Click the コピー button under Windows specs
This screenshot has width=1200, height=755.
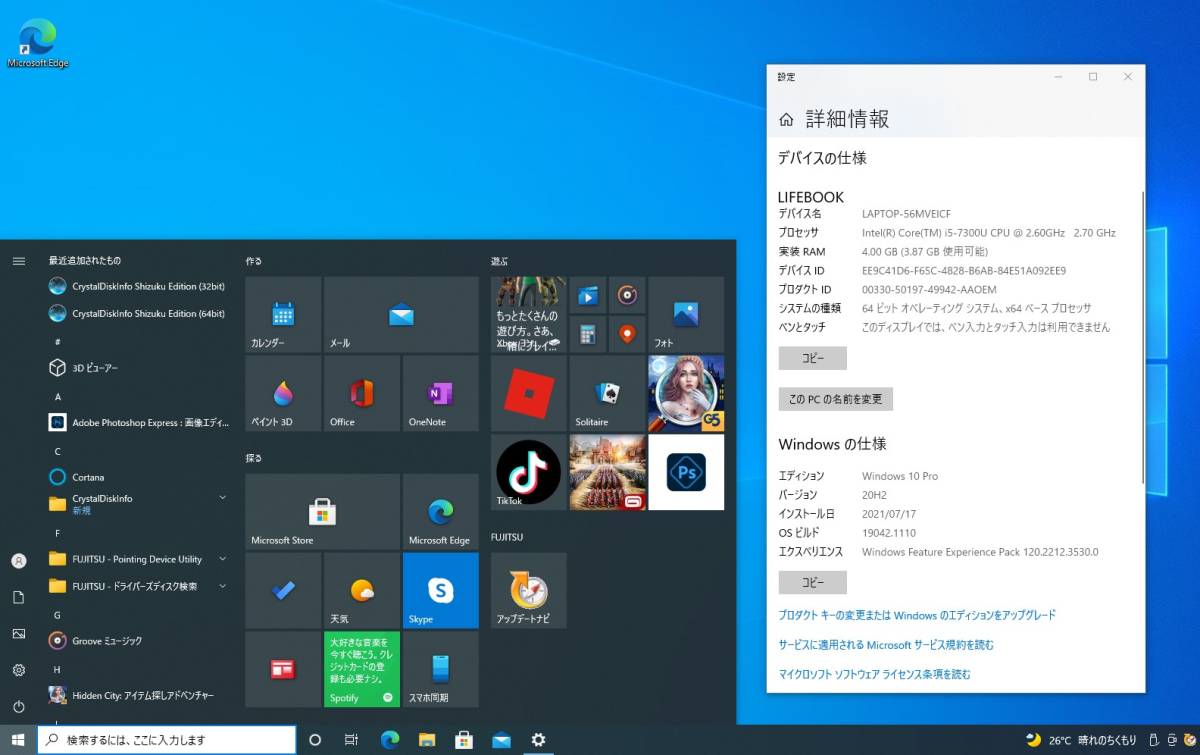(813, 582)
